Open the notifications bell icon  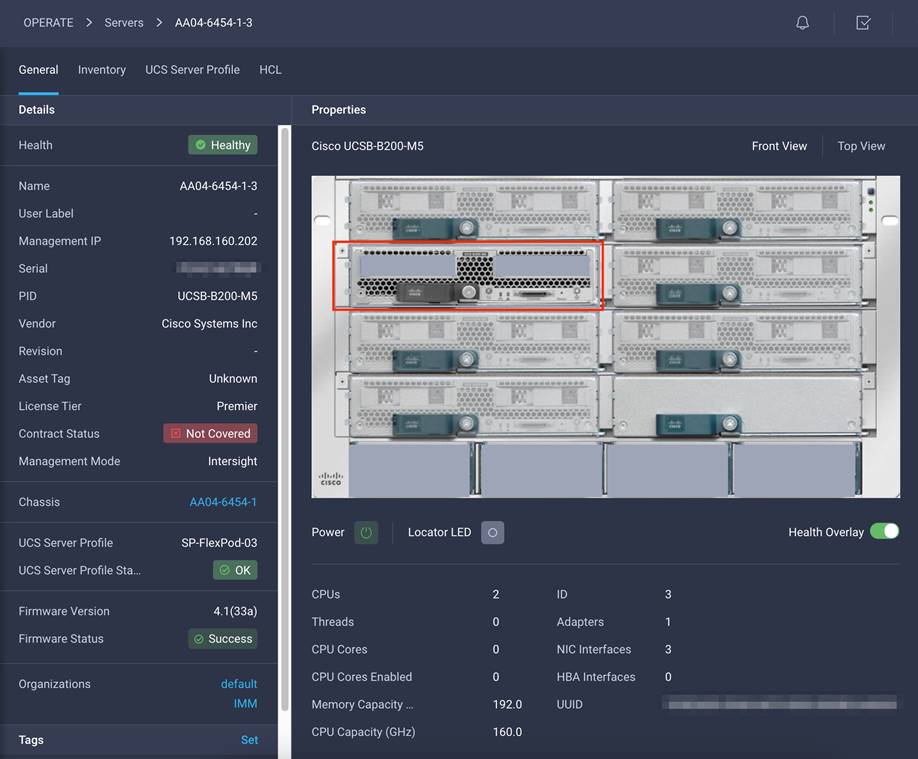pos(803,23)
